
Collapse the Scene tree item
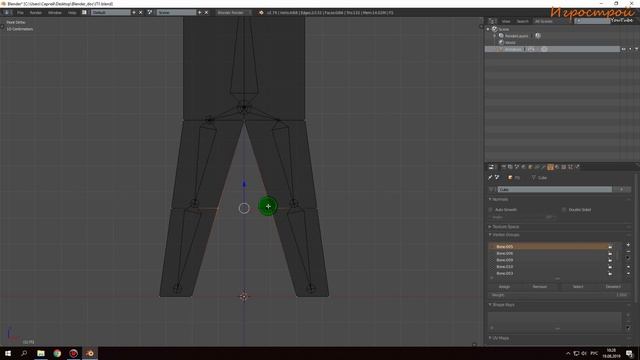click(x=488, y=29)
